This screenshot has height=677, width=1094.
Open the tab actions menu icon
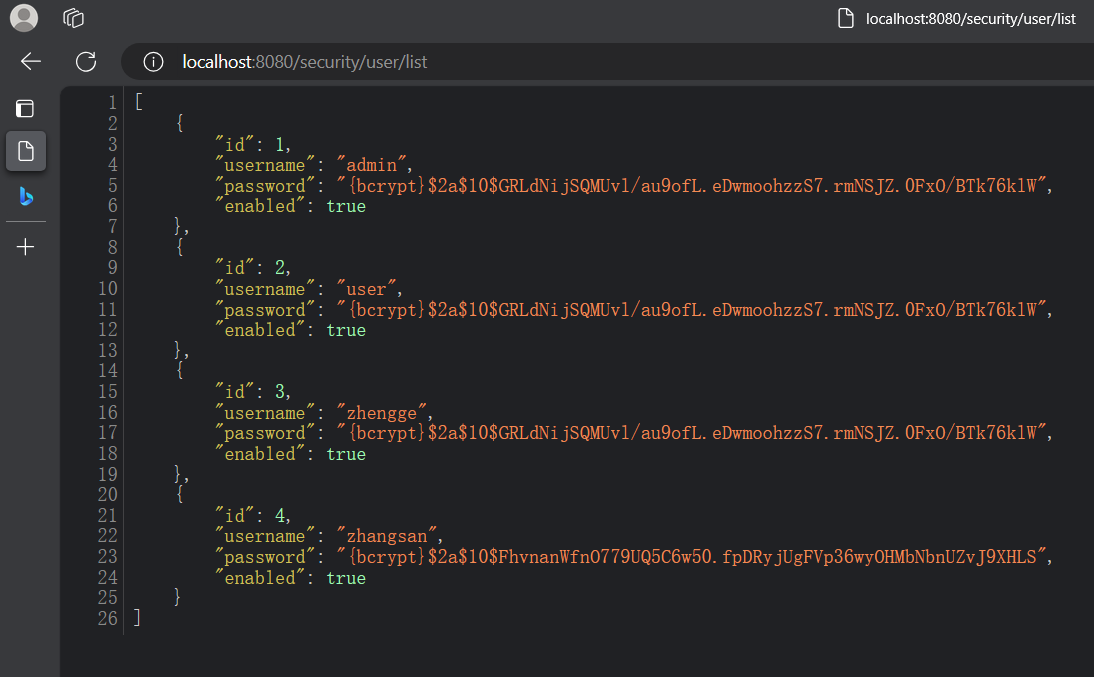pos(25,109)
